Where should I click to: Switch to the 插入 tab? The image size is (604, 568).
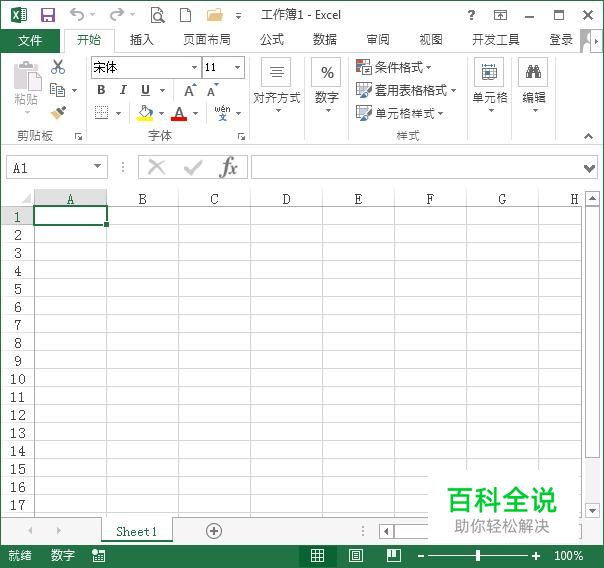coord(141,40)
